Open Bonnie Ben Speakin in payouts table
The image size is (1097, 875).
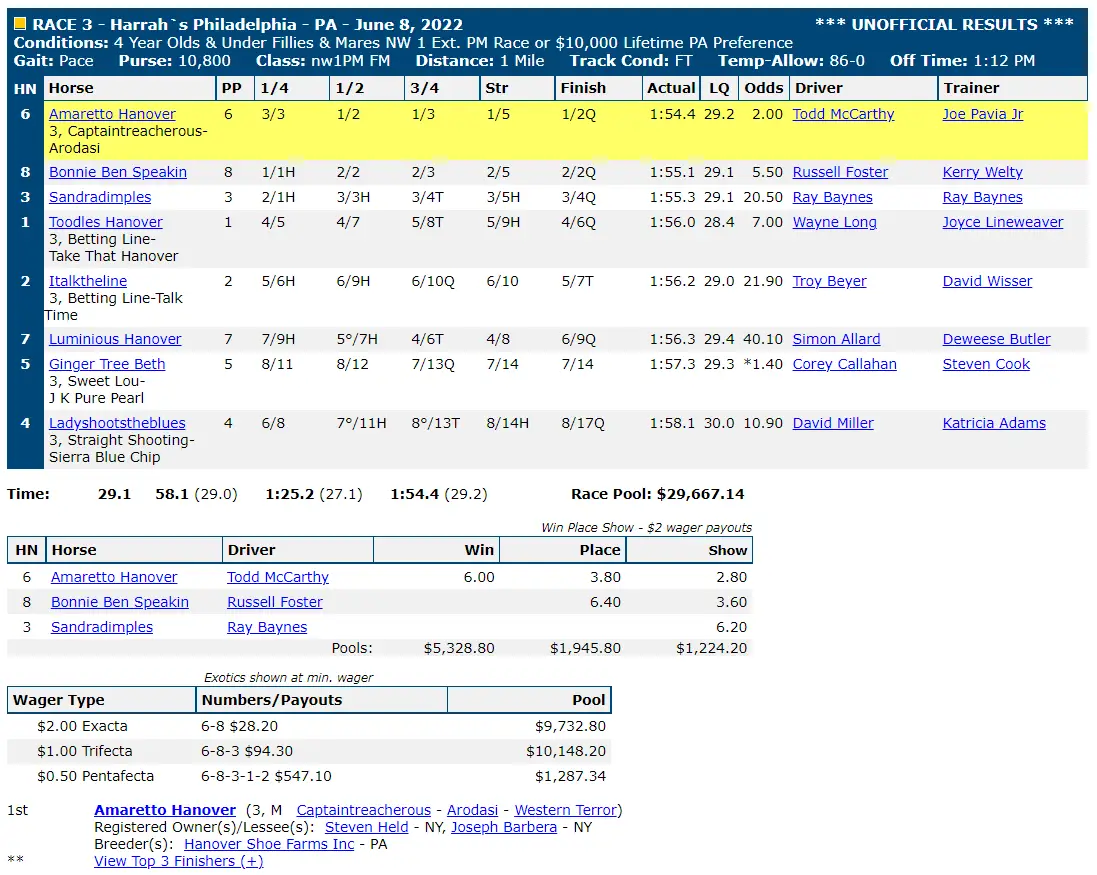tap(120, 602)
